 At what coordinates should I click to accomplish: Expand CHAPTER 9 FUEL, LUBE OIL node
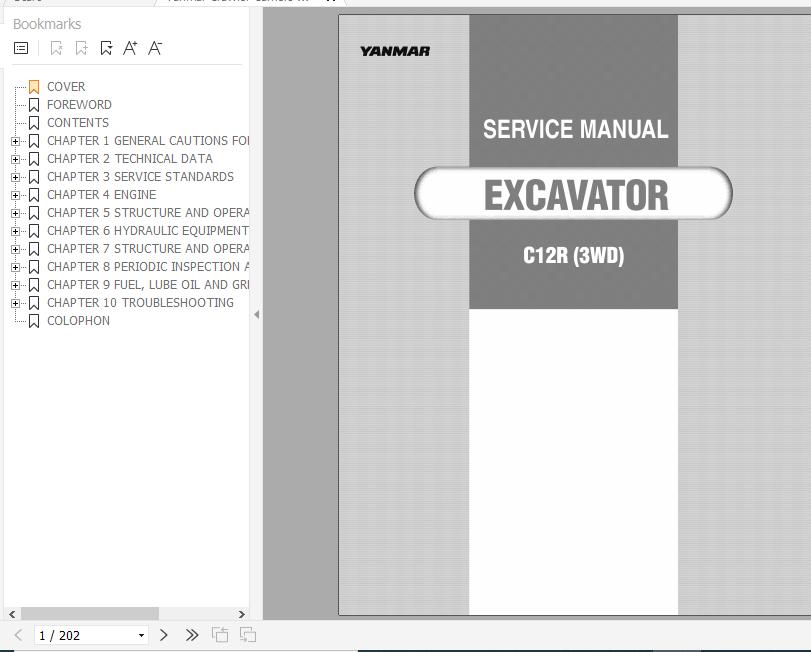coord(16,285)
